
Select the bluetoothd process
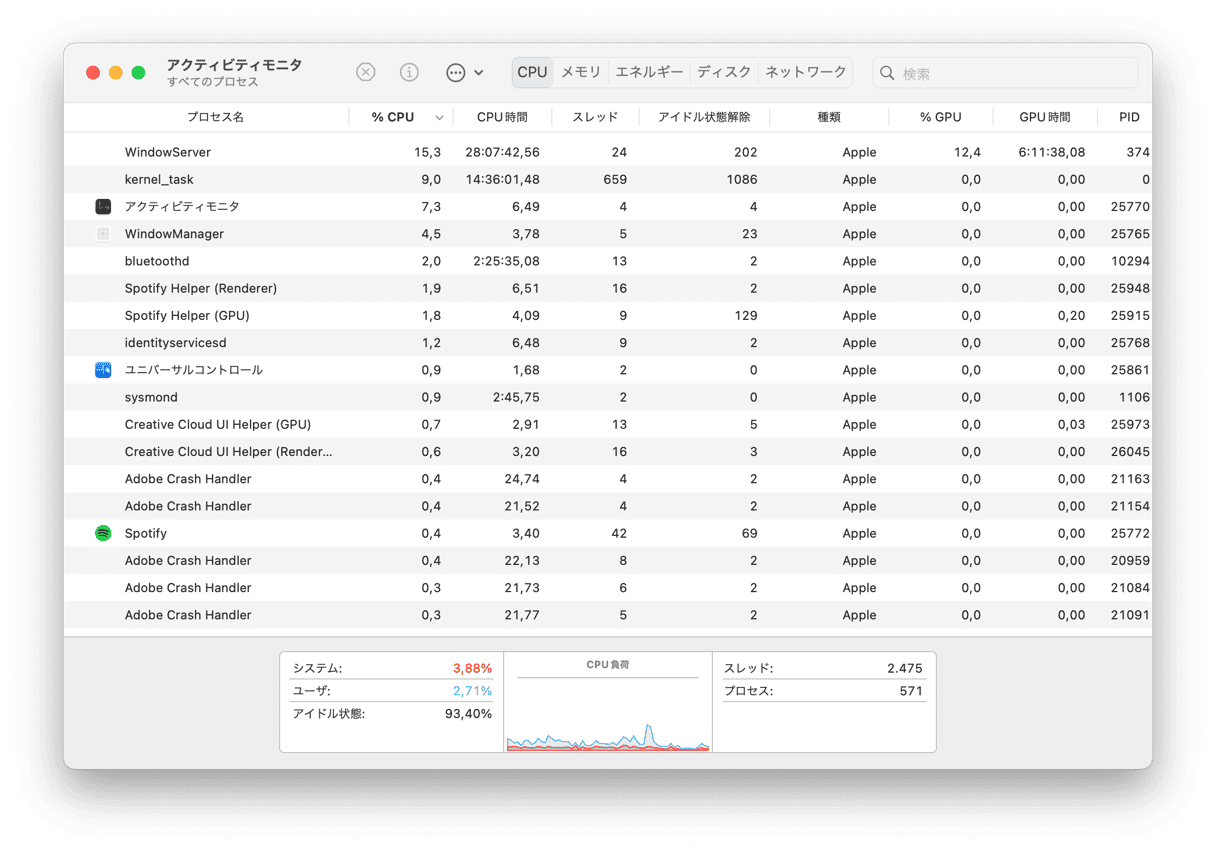[608, 261]
